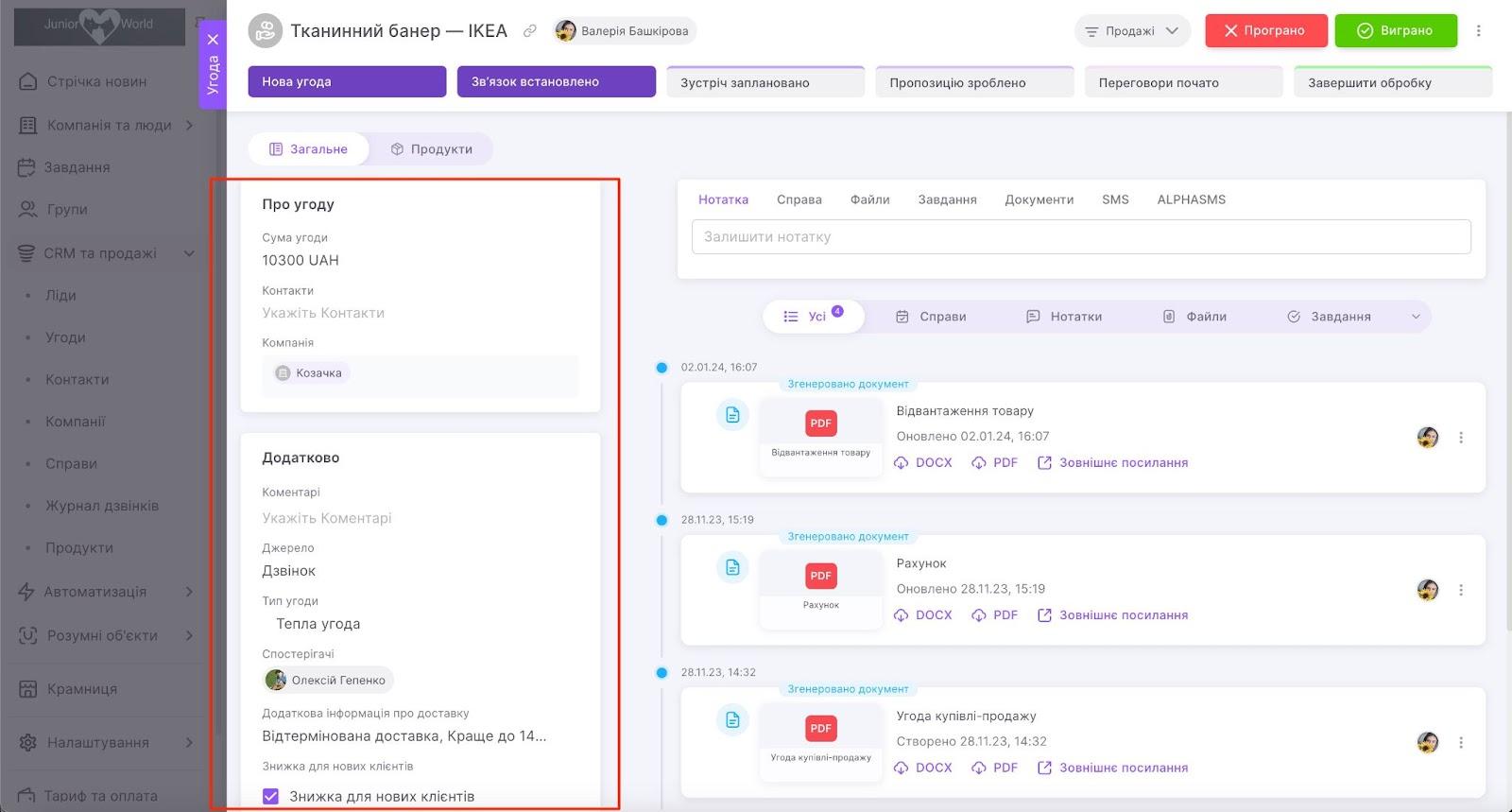Open Завдання in the left sidebar

click(77, 167)
